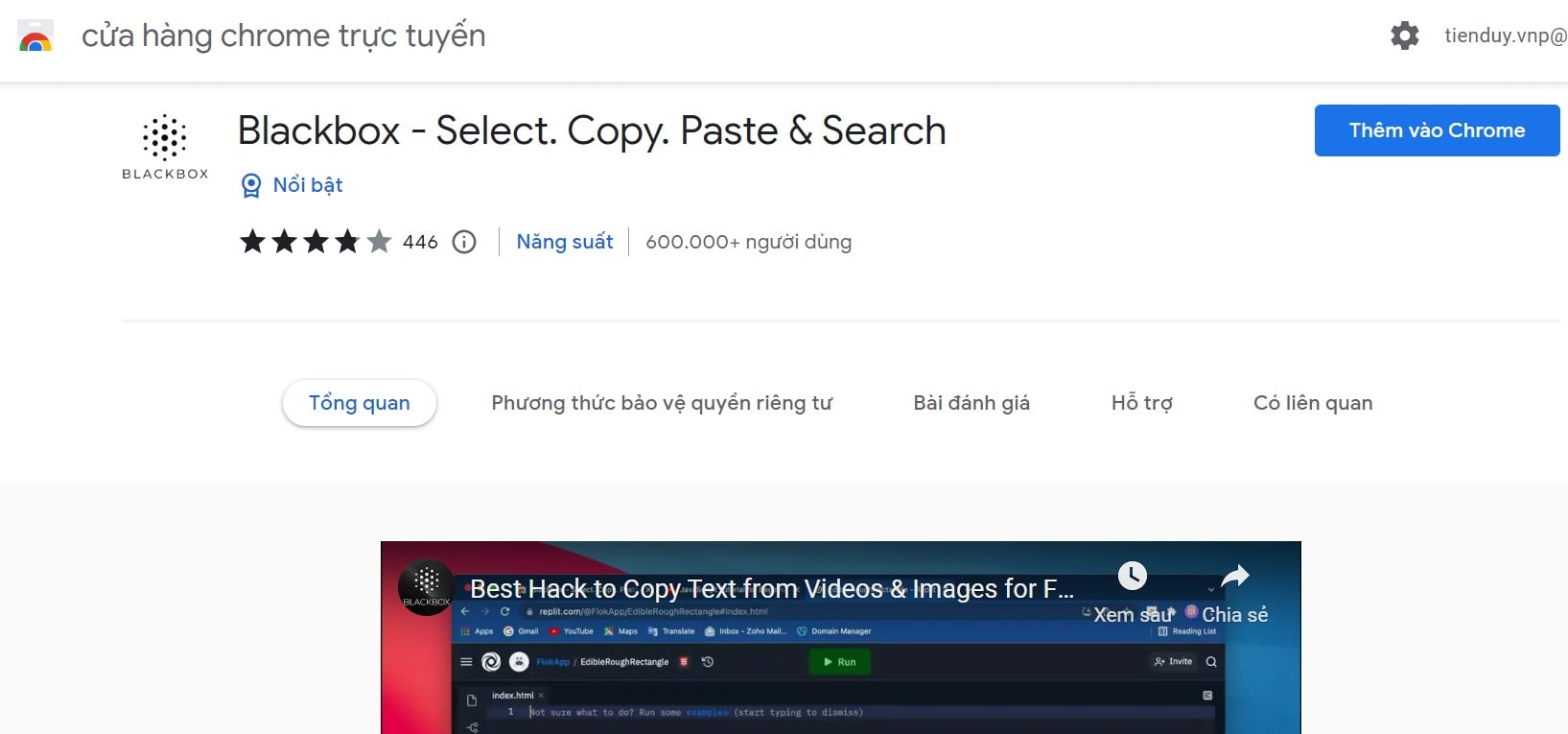Open rating info circle icon beside 446
This screenshot has width=1568, height=734.
(464, 242)
